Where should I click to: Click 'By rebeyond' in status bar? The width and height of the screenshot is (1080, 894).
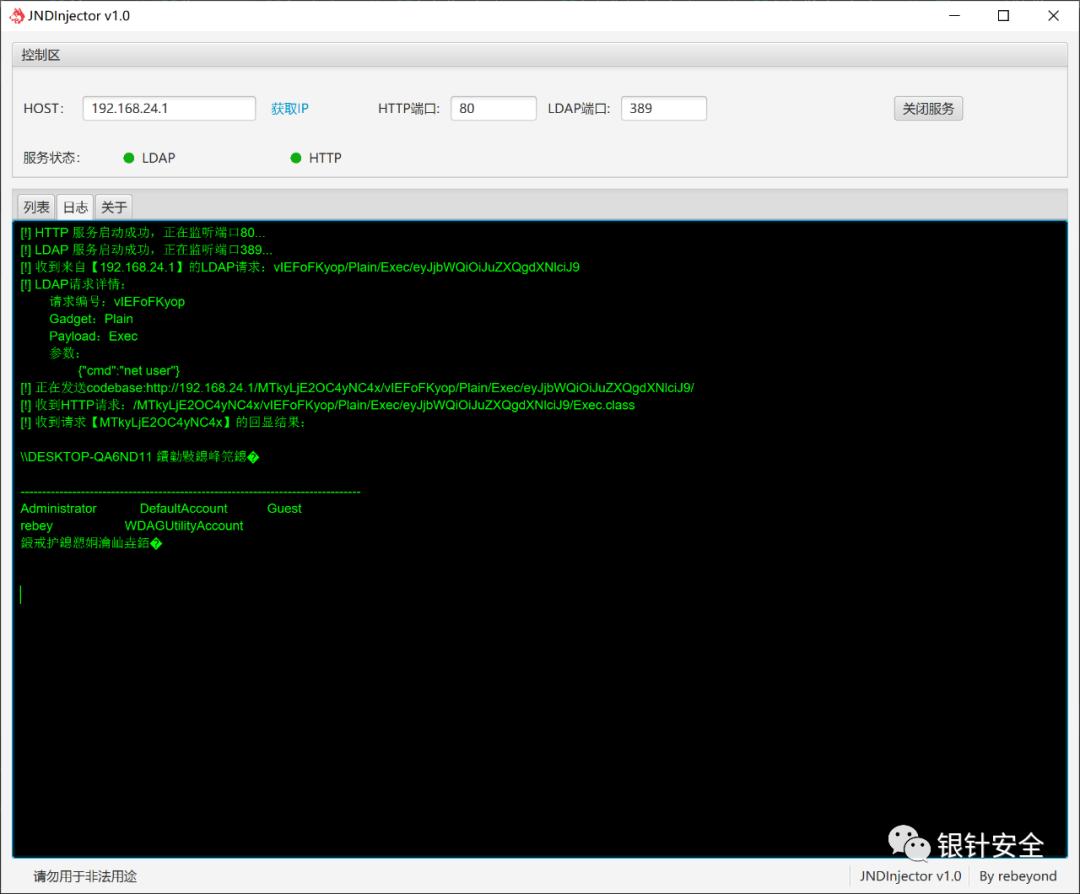coord(1018,876)
